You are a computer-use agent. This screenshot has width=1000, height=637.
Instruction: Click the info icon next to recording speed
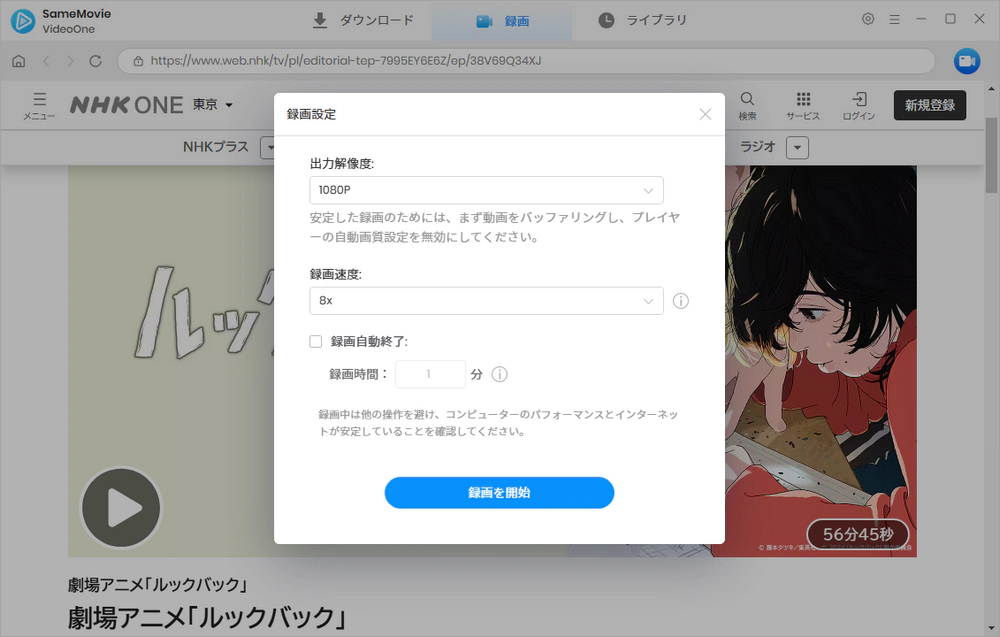[x=681, y=300]
